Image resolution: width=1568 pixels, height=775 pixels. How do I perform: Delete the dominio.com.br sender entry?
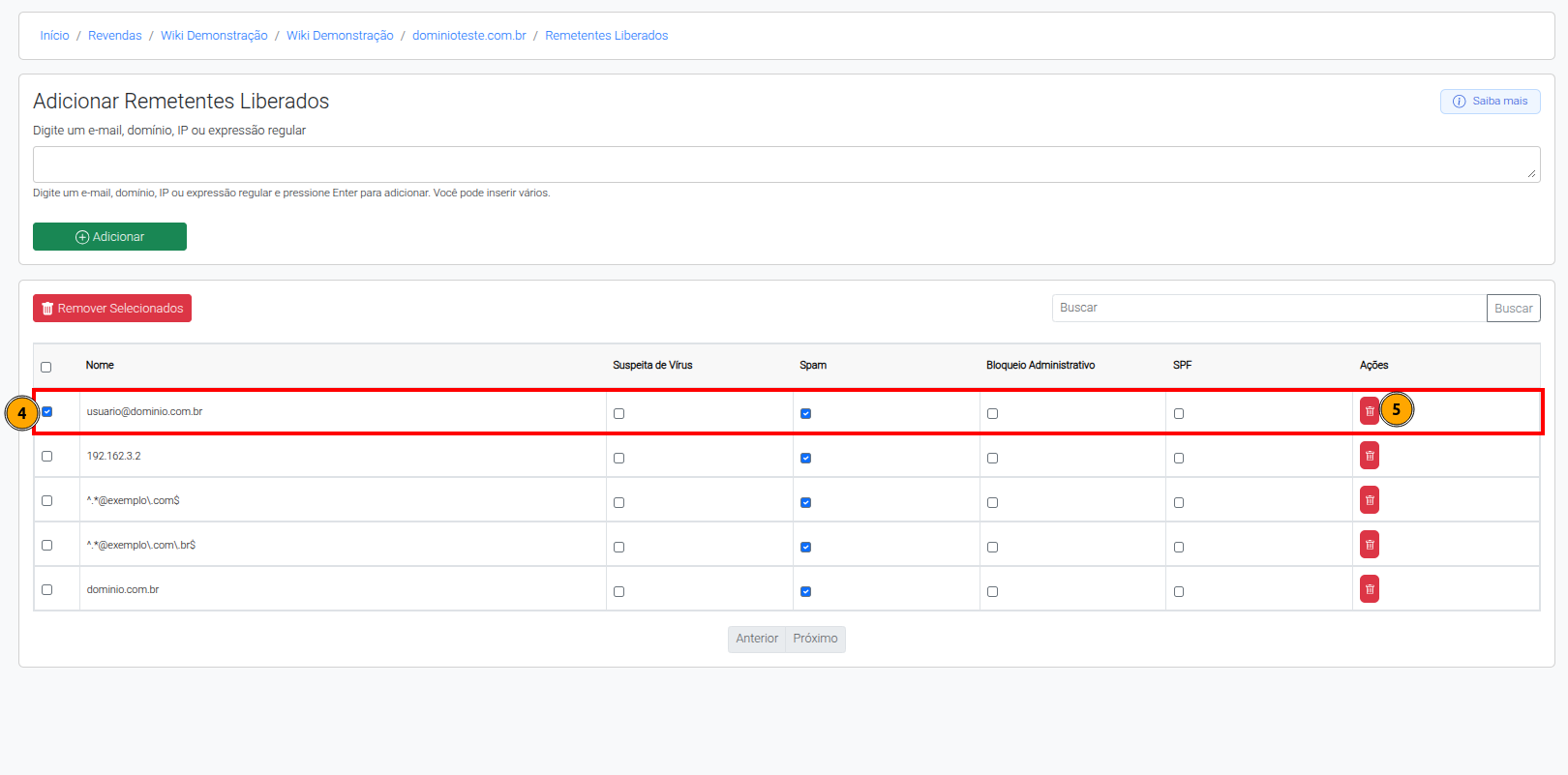1369,589
